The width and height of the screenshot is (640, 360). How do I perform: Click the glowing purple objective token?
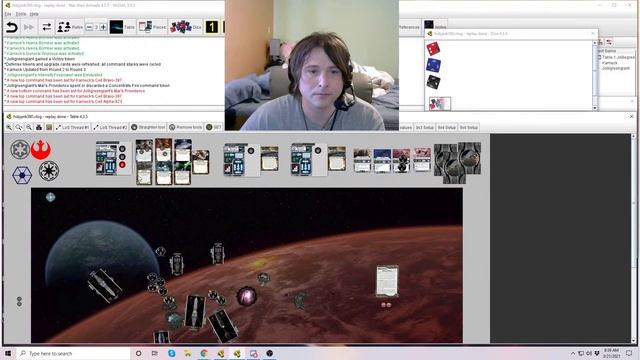pos(247,296)
